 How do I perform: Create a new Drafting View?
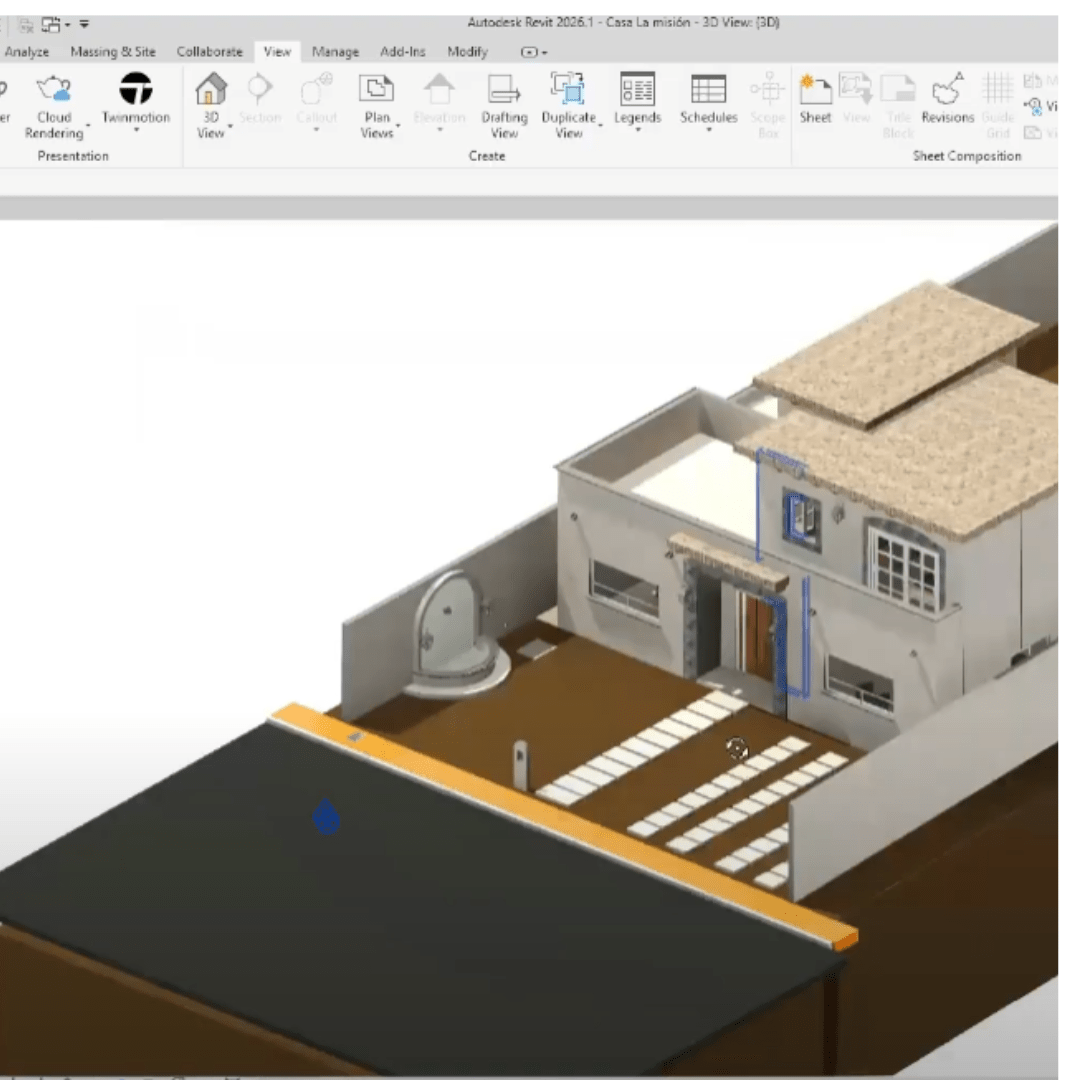(x=504, y=100)
